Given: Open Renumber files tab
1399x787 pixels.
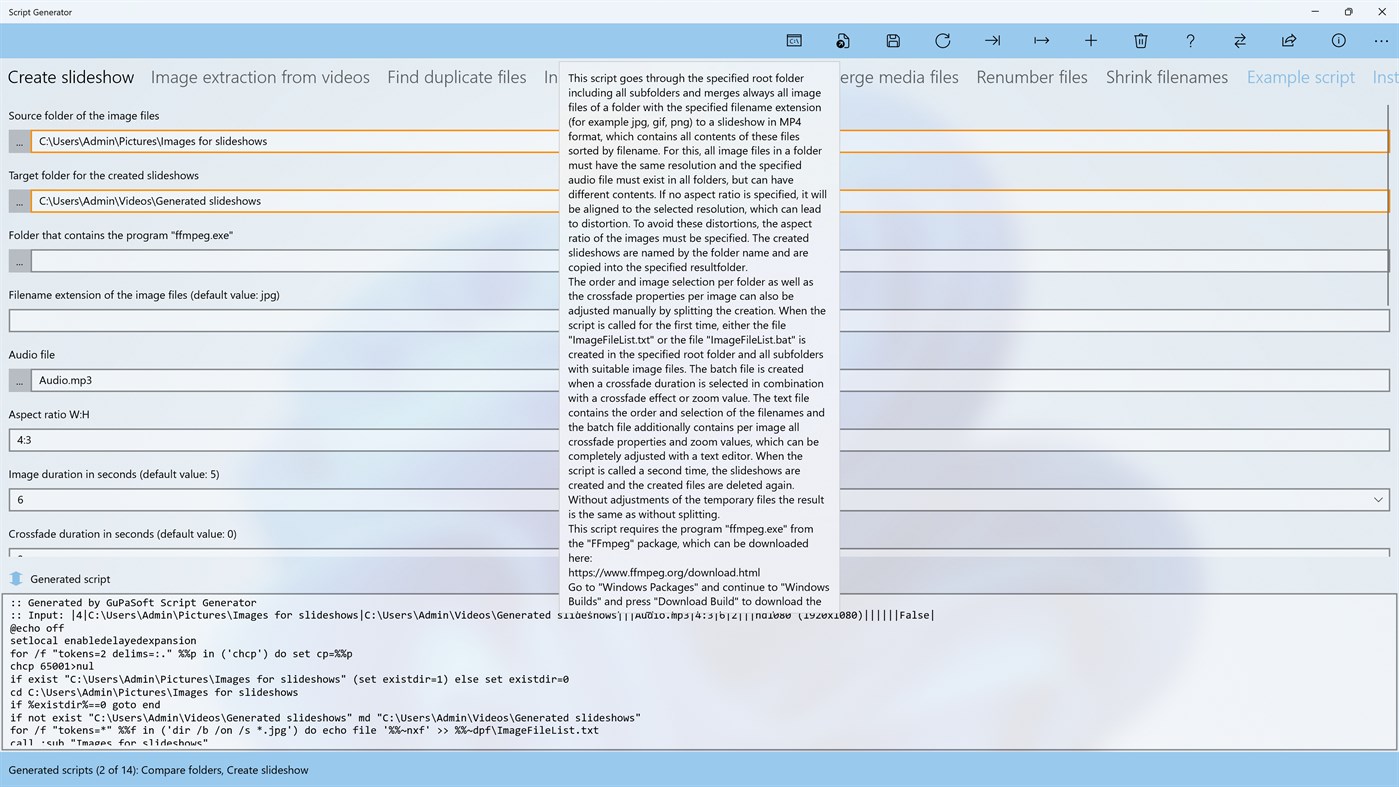Looking at the screenshot, I should click(x=1032, y=77).
